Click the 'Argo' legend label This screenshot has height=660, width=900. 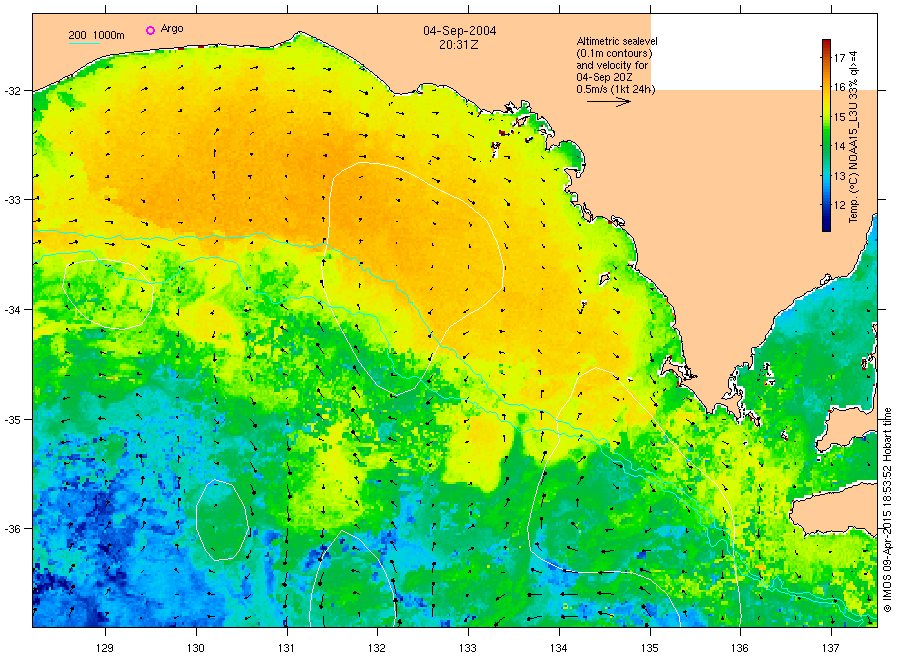[x=172, y=29]
